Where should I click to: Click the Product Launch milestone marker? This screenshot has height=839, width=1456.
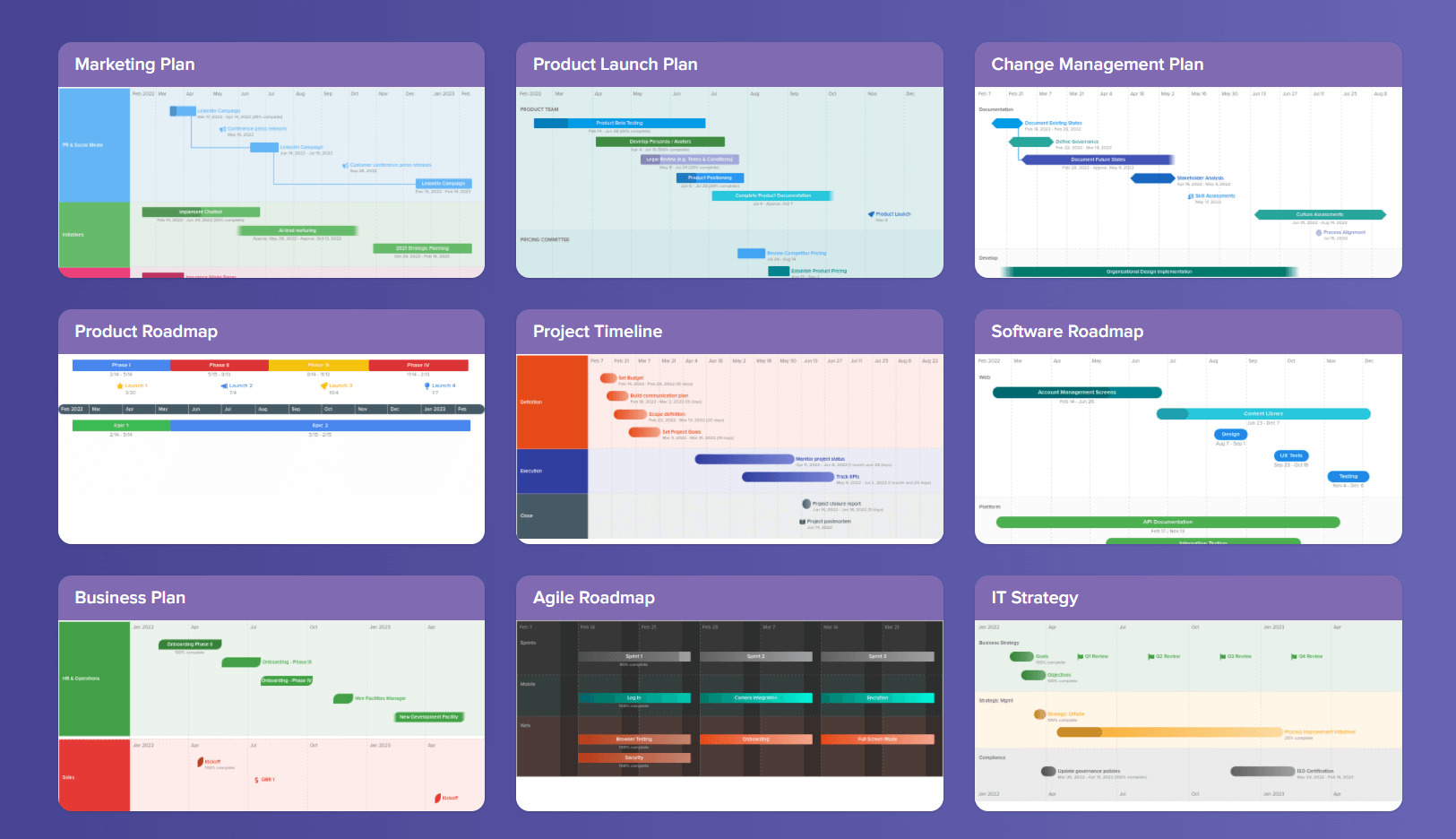pos(871,214)
